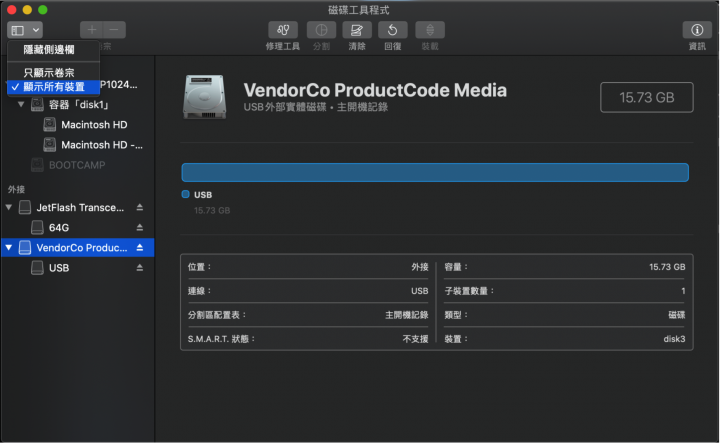The height and width of the screenshot is (443, 720).
Task: Click the 64G external volume icon
Action: tap(37, 228)
